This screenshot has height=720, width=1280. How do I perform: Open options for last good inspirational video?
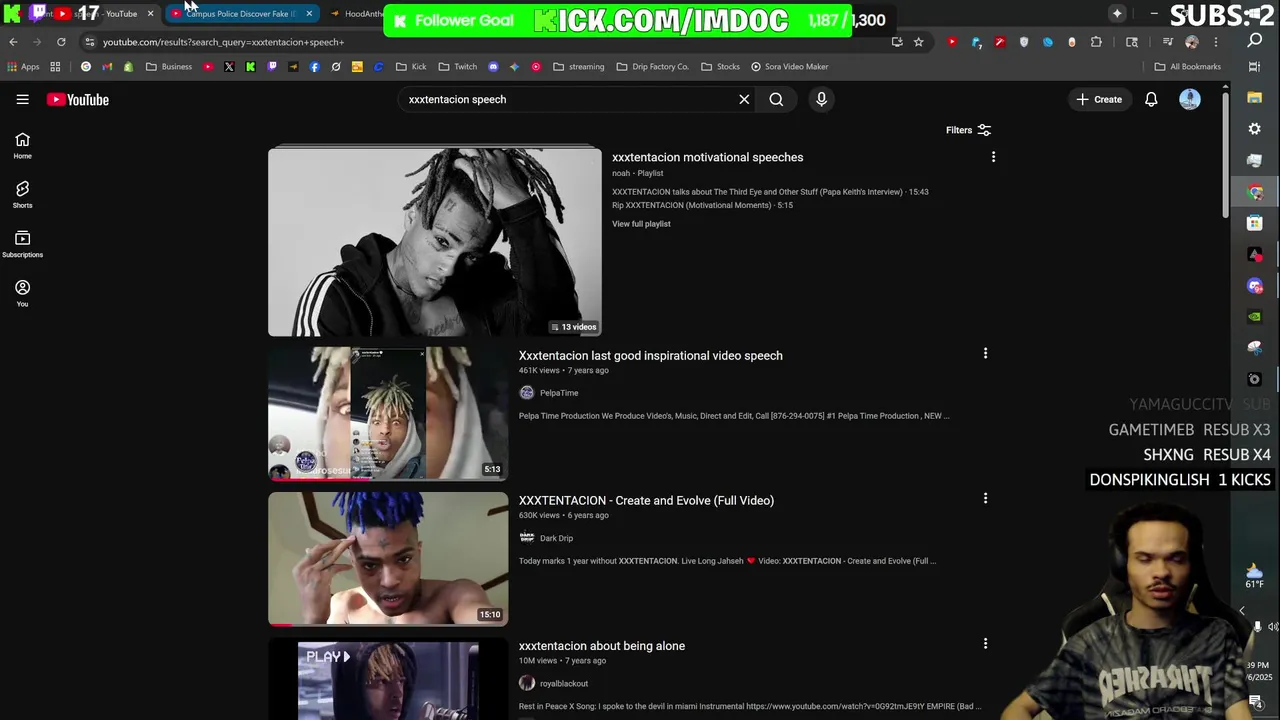pyautogui.click(x=985, y=353)
